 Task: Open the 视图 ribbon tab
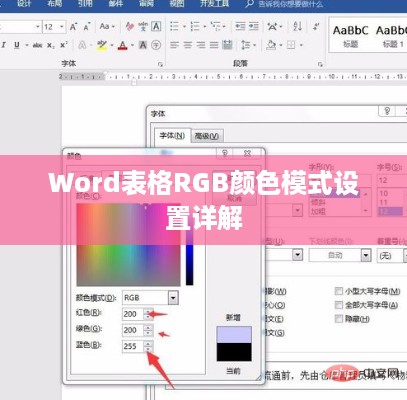177,4
